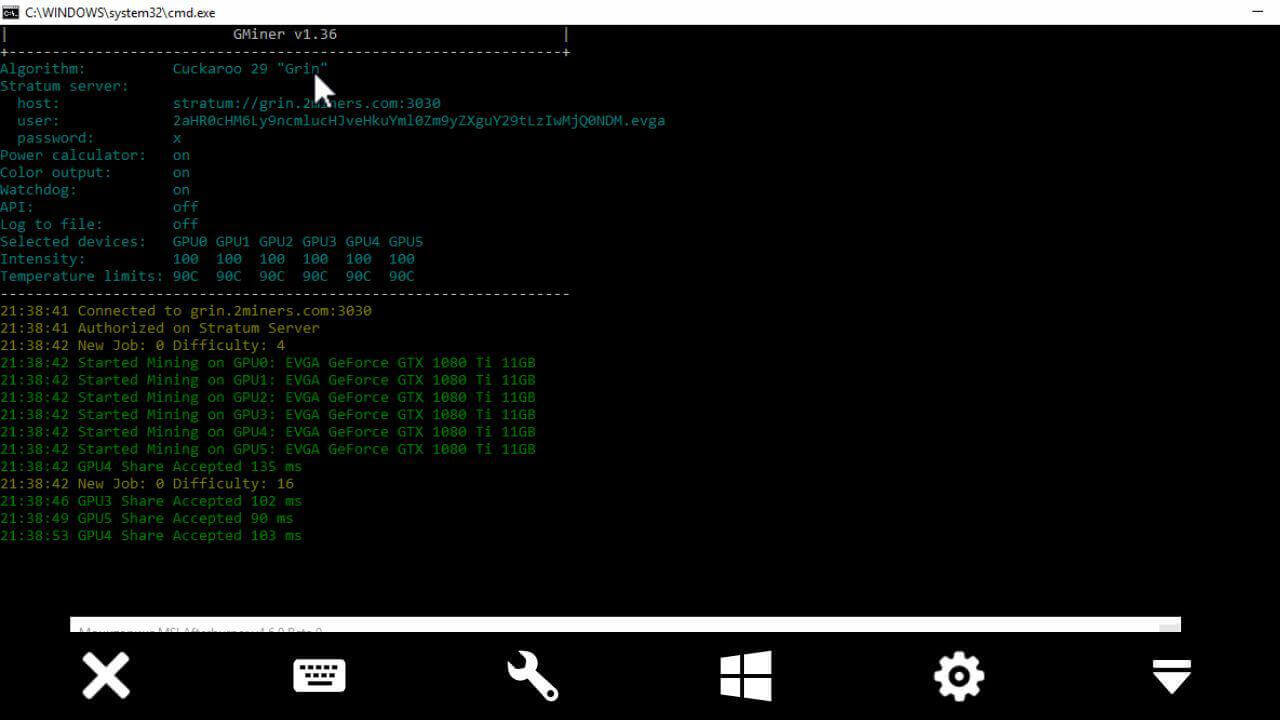The height and width of the screenshot is (720, 1280).
Task: Hide the toolbar with the down arrow icon
Action: tap(1171, 676)
